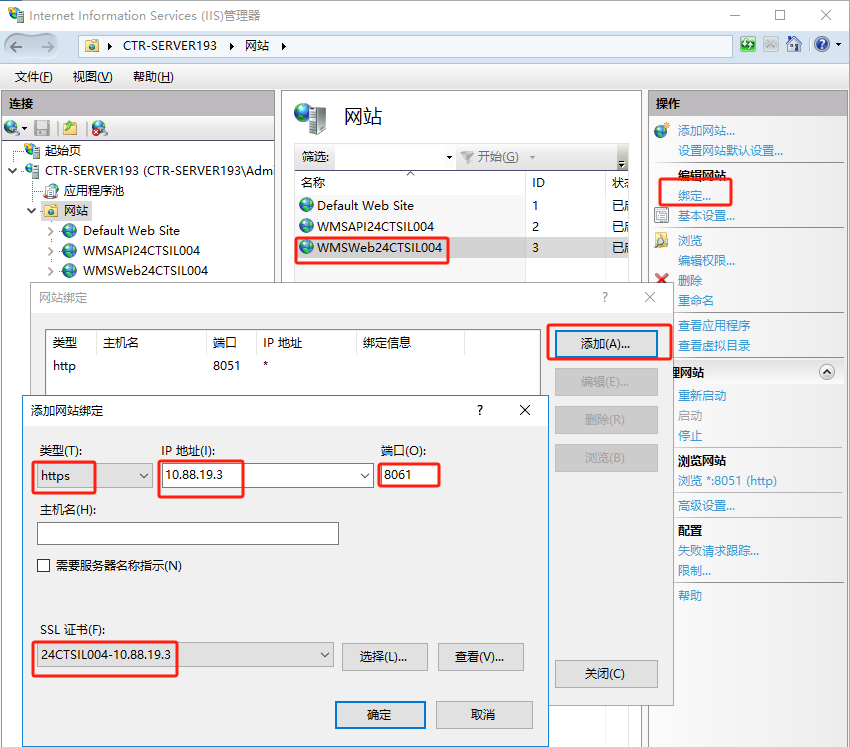Viewport: 850px width, 747px height.
Task: Click the 主机名 text input field
Action: (188, 534)
